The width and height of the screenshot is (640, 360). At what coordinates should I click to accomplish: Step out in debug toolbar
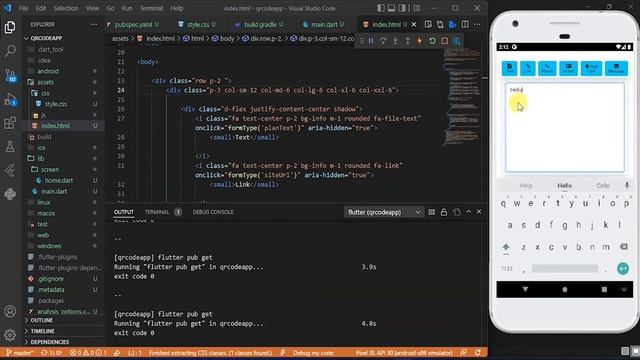coord(407,41)
